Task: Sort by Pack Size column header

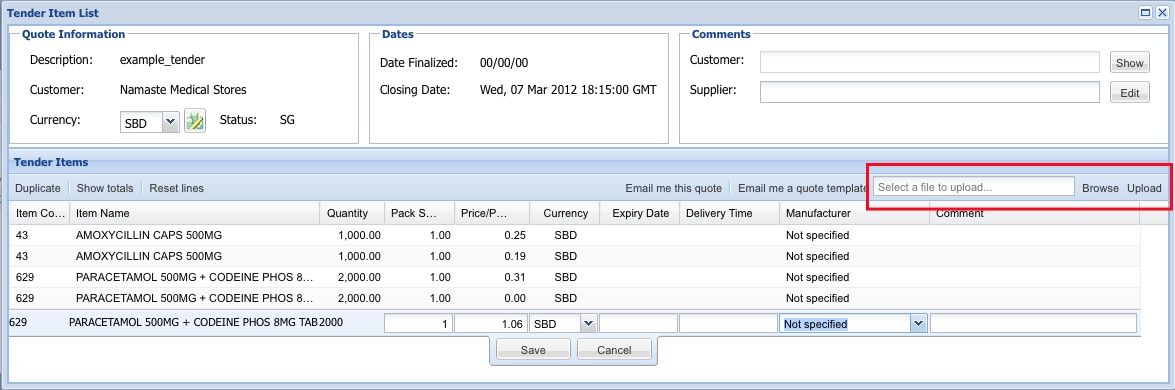Action: coord(420,213)
